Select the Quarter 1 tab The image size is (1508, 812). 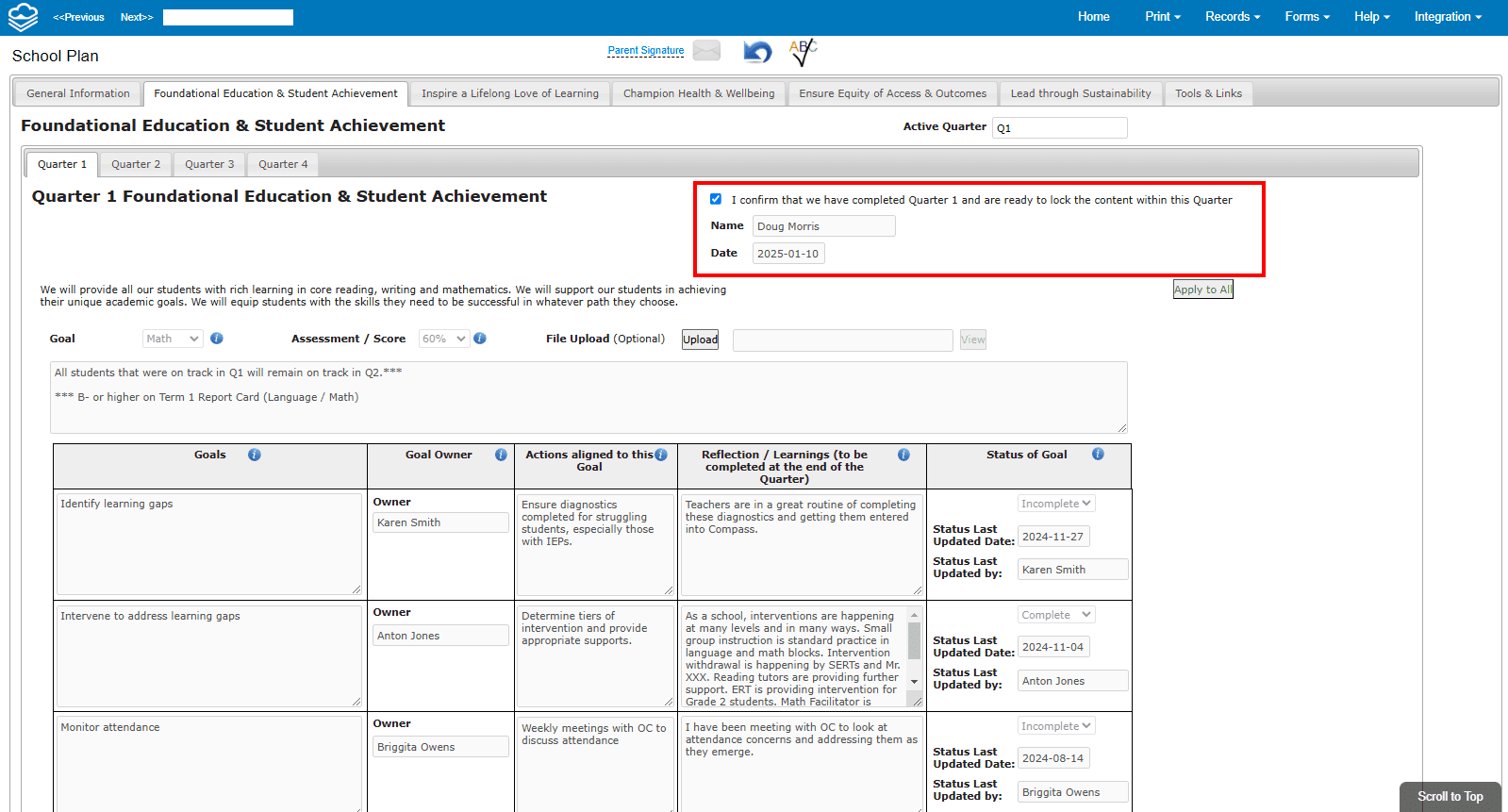(62, 164)
